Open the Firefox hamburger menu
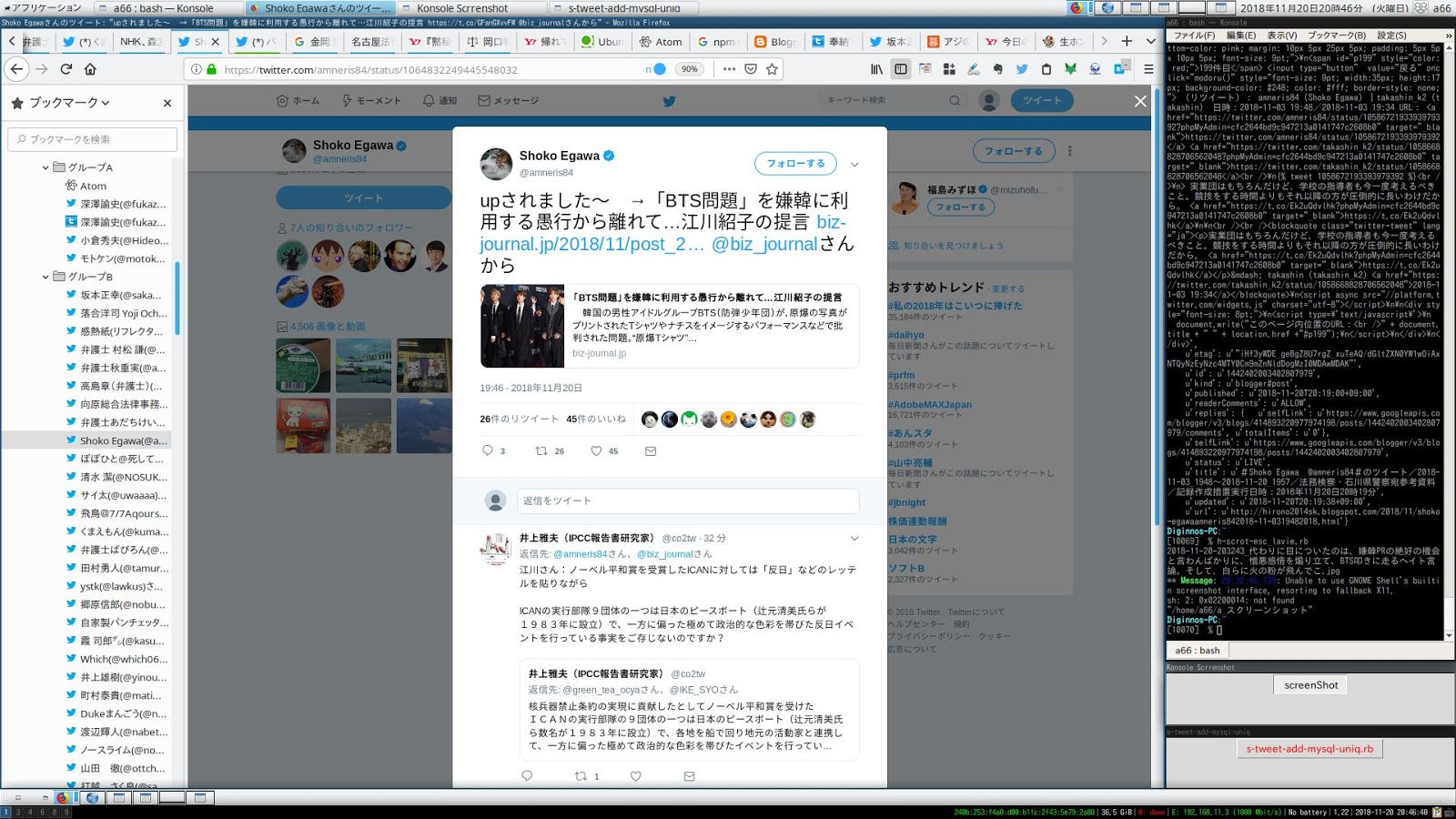Image resolution: width=1456 pixels, height=819 pixels. tap(1148, 69)
